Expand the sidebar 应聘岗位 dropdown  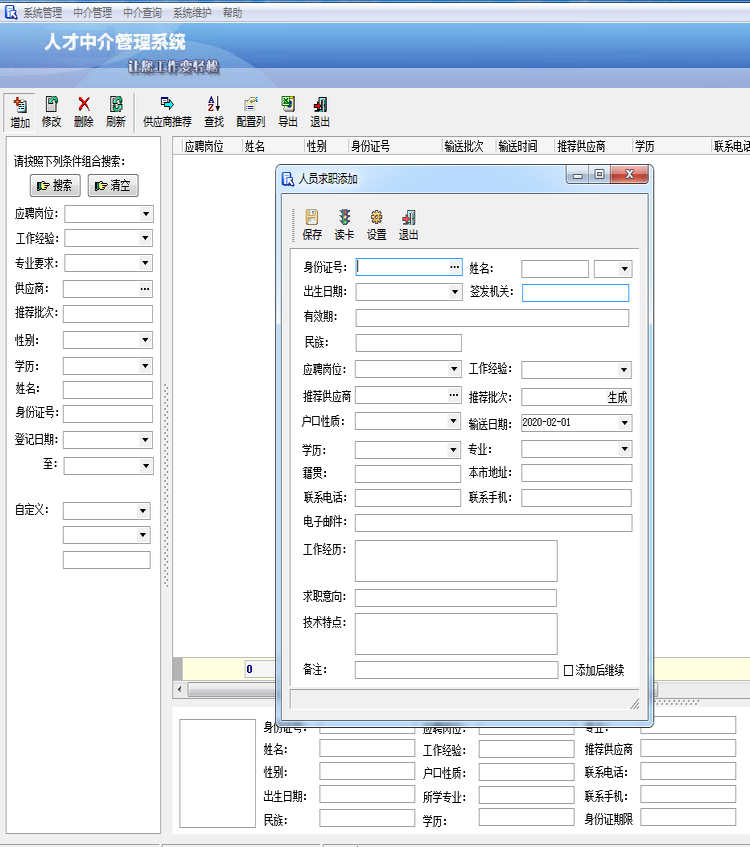click(145, 214)
